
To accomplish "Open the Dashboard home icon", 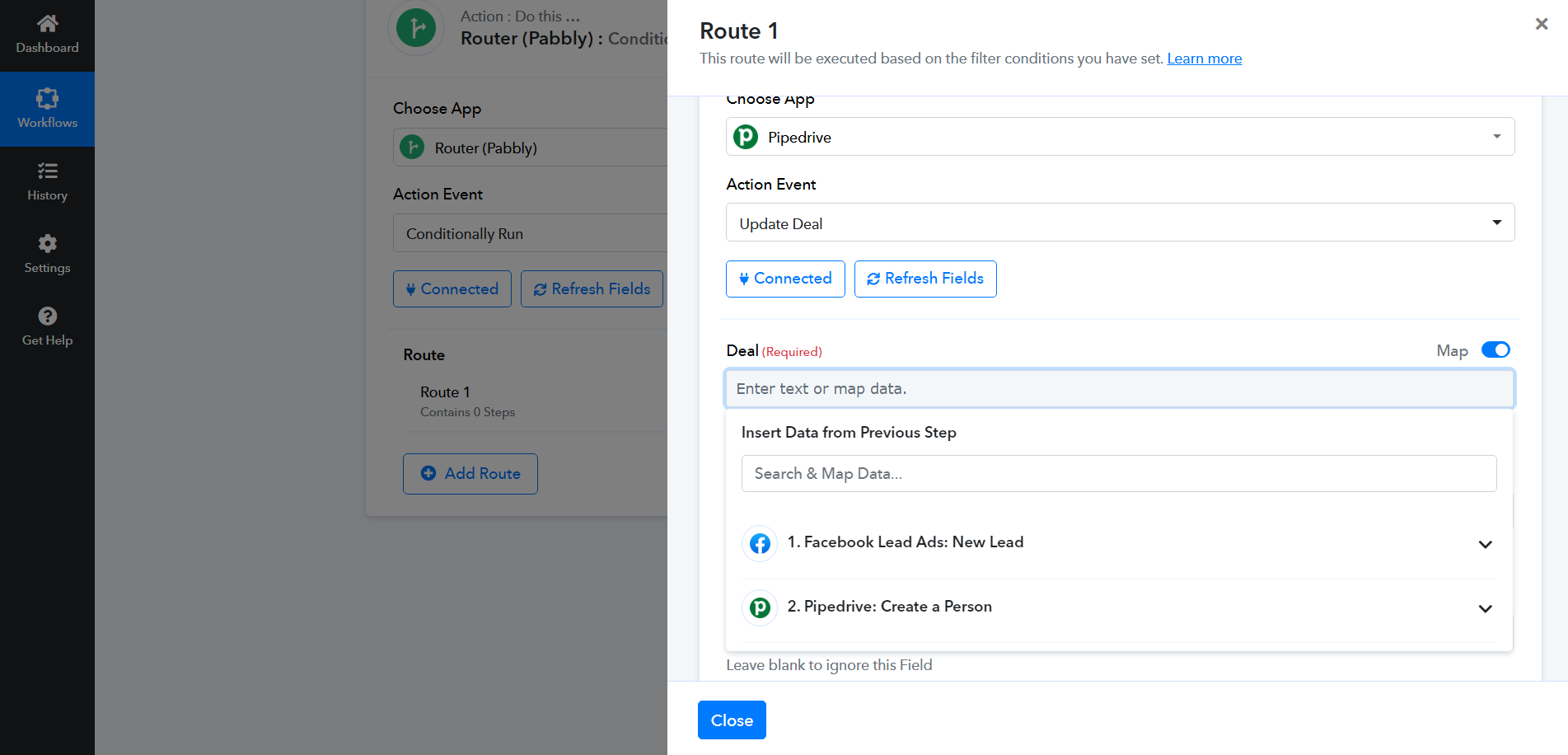I will pos(47,24).
